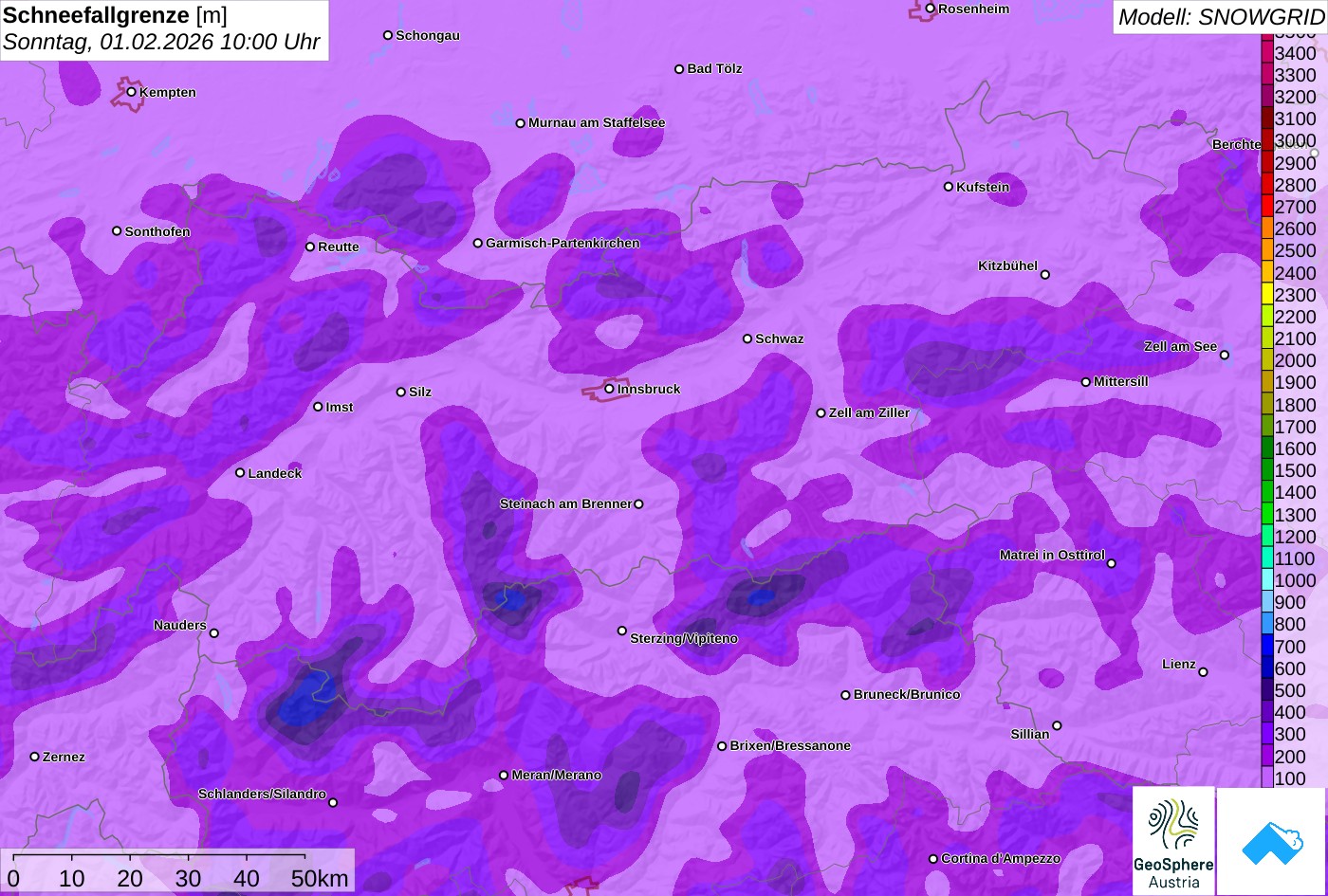Screen dimensions: 1328x896
Task: Click the Matrei in Osttirol label
Action: (x=1052, y=555)
